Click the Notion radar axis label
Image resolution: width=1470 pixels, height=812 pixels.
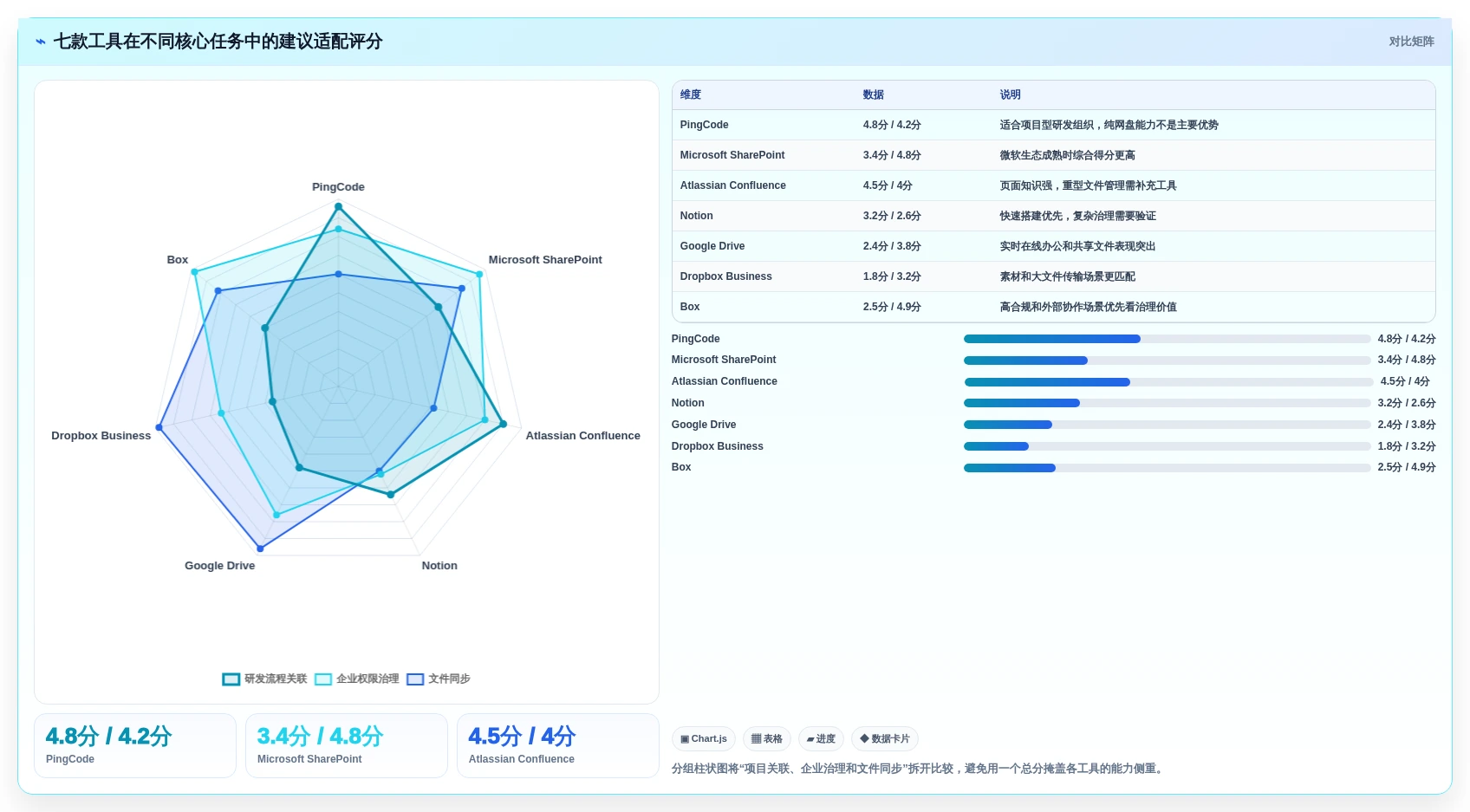click(x=439, y=566)
